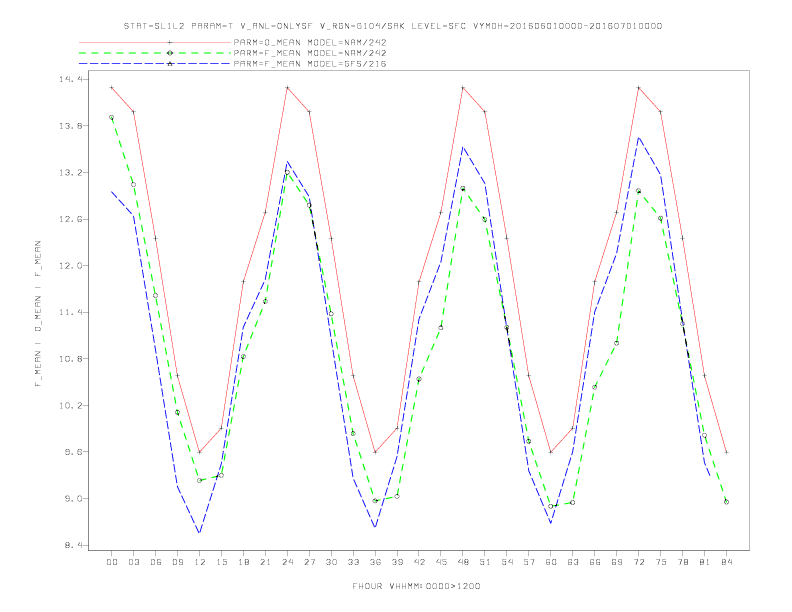Click x-axis forecast hour label 21
The image size is (792, 612).
pos(265,562)
